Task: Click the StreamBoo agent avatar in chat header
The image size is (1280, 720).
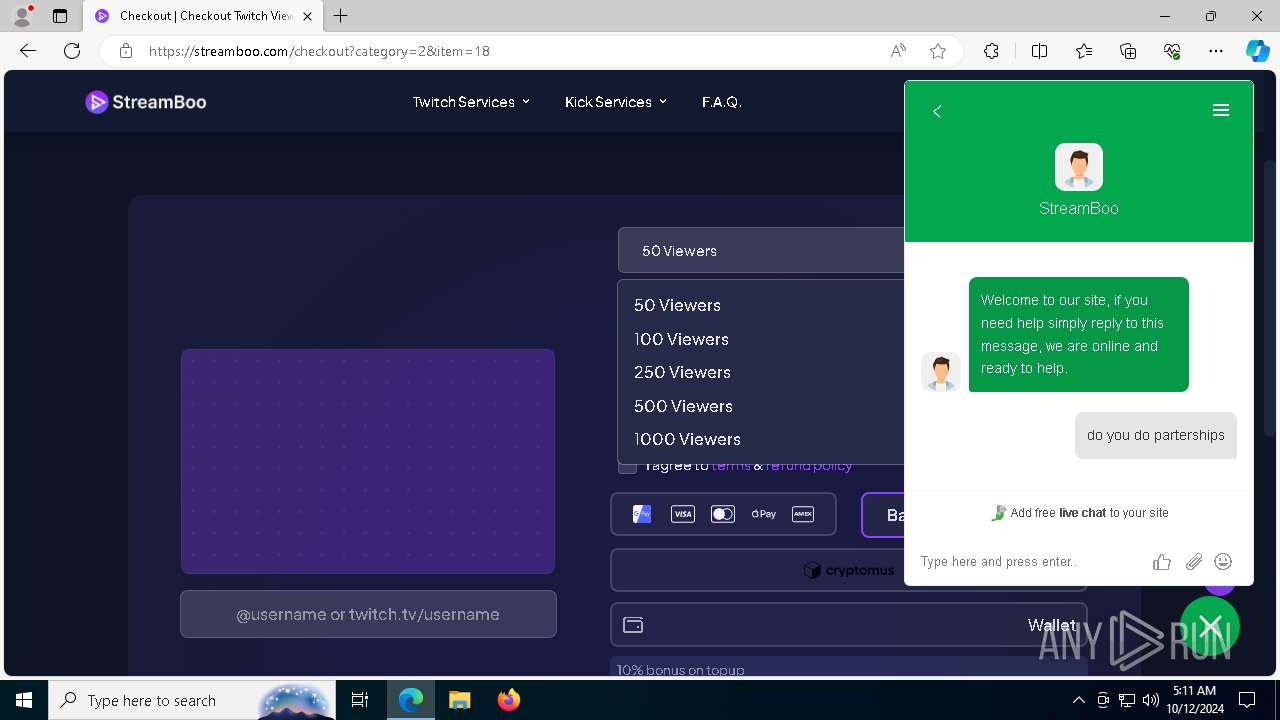Action: 1078,167
